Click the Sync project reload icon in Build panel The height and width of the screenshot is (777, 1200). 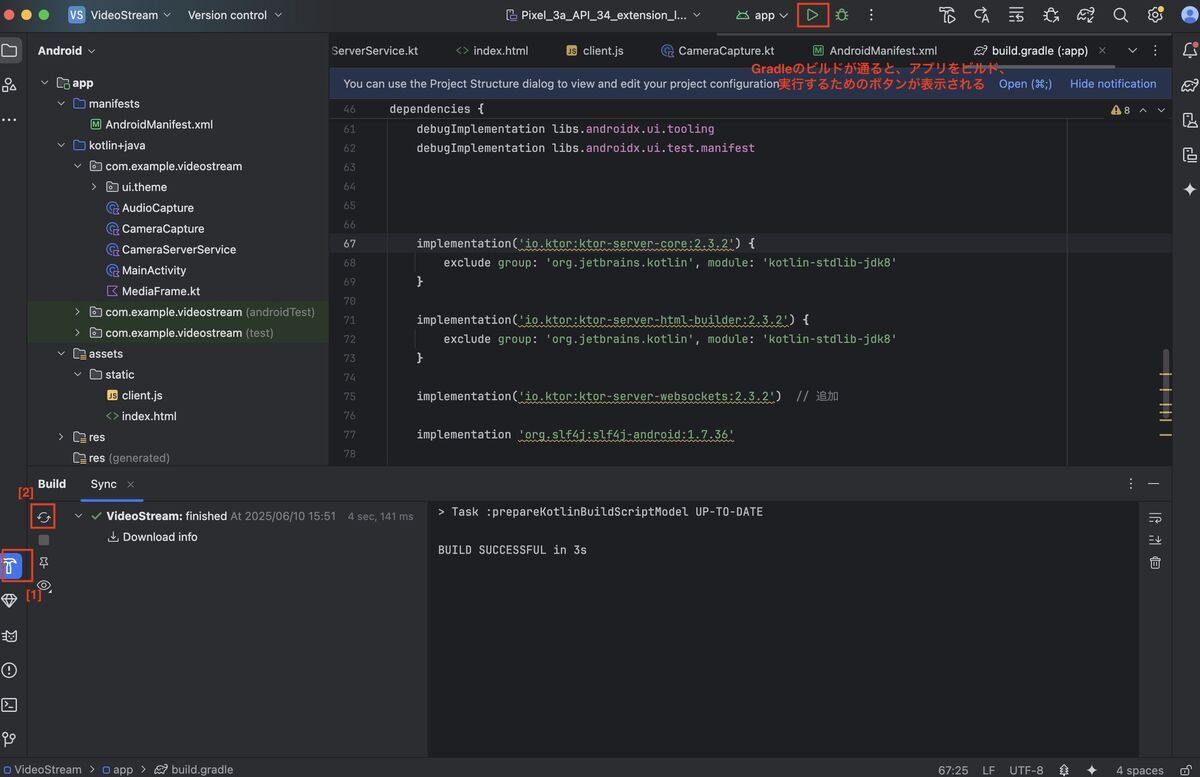[43, 517]
